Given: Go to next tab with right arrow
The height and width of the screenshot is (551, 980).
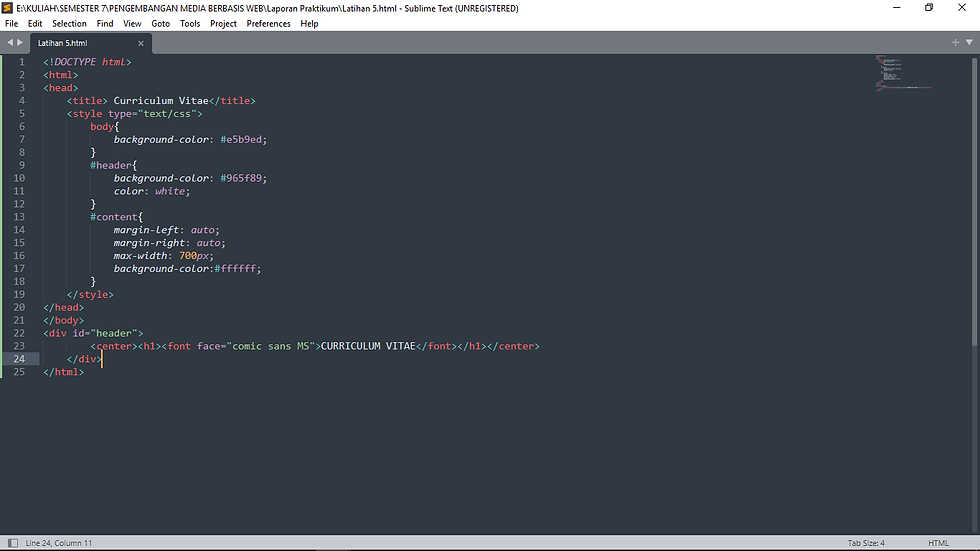Looking at the screenshot, I should 20,42.
